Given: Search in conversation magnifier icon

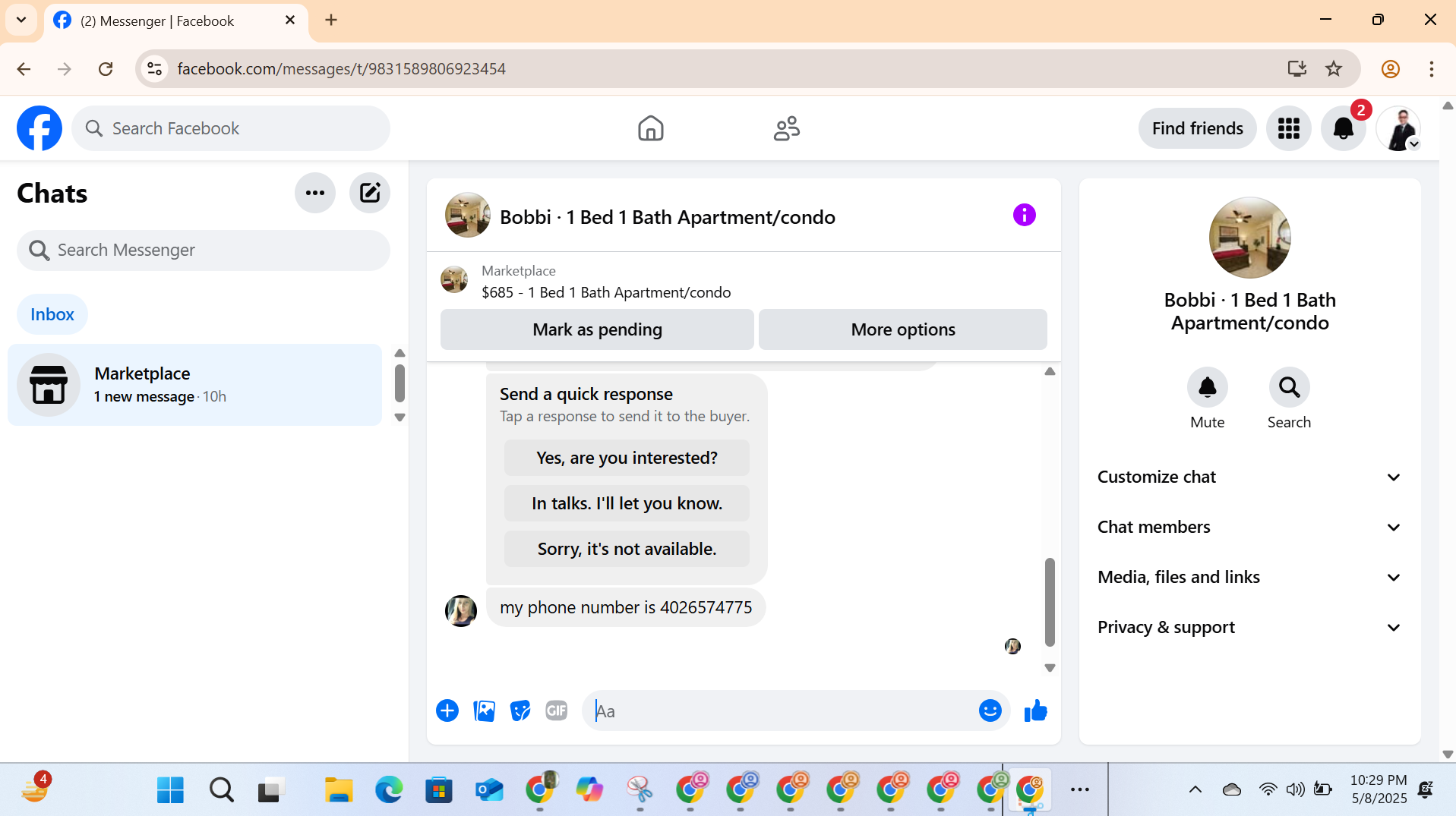Looking at the screenshot, I should (x=1289, y=388).
